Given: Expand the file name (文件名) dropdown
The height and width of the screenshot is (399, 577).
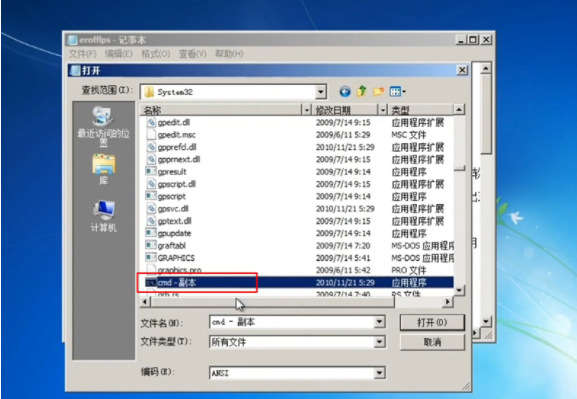Looking at the screenshot, I should tap(379, 322).
